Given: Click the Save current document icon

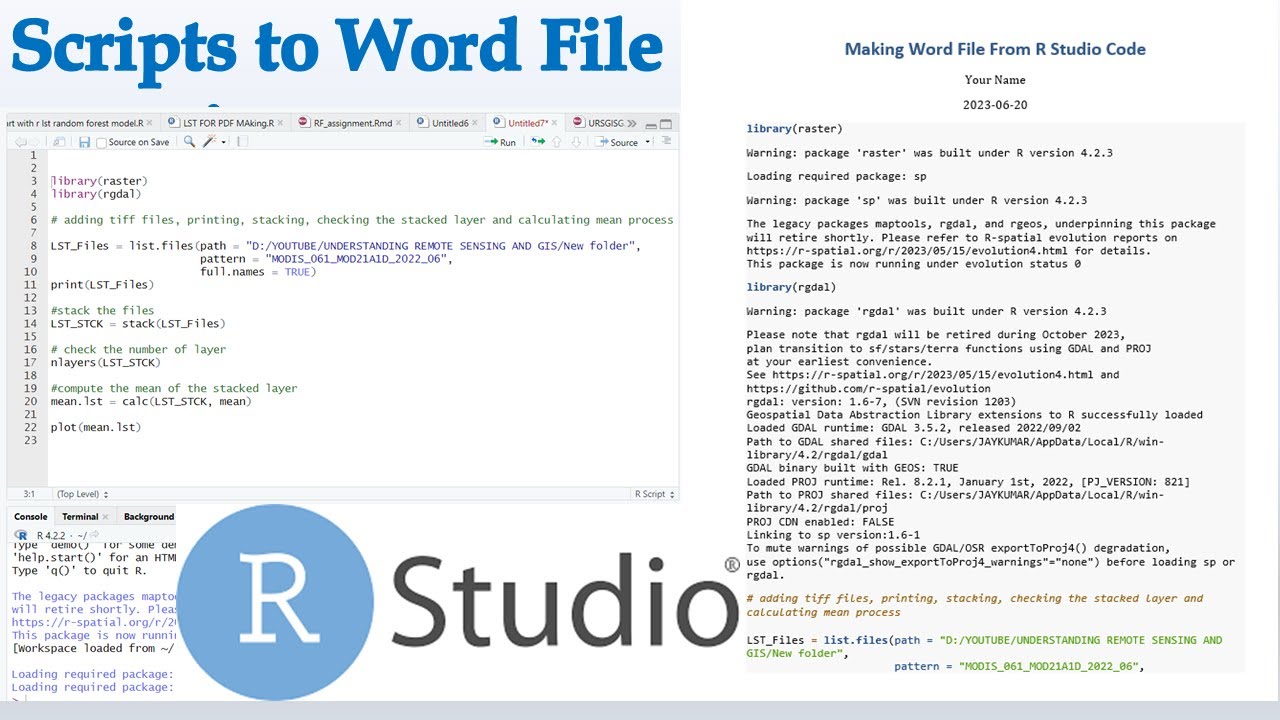Looking at the screenshot, I should click(x=84, y=142).
